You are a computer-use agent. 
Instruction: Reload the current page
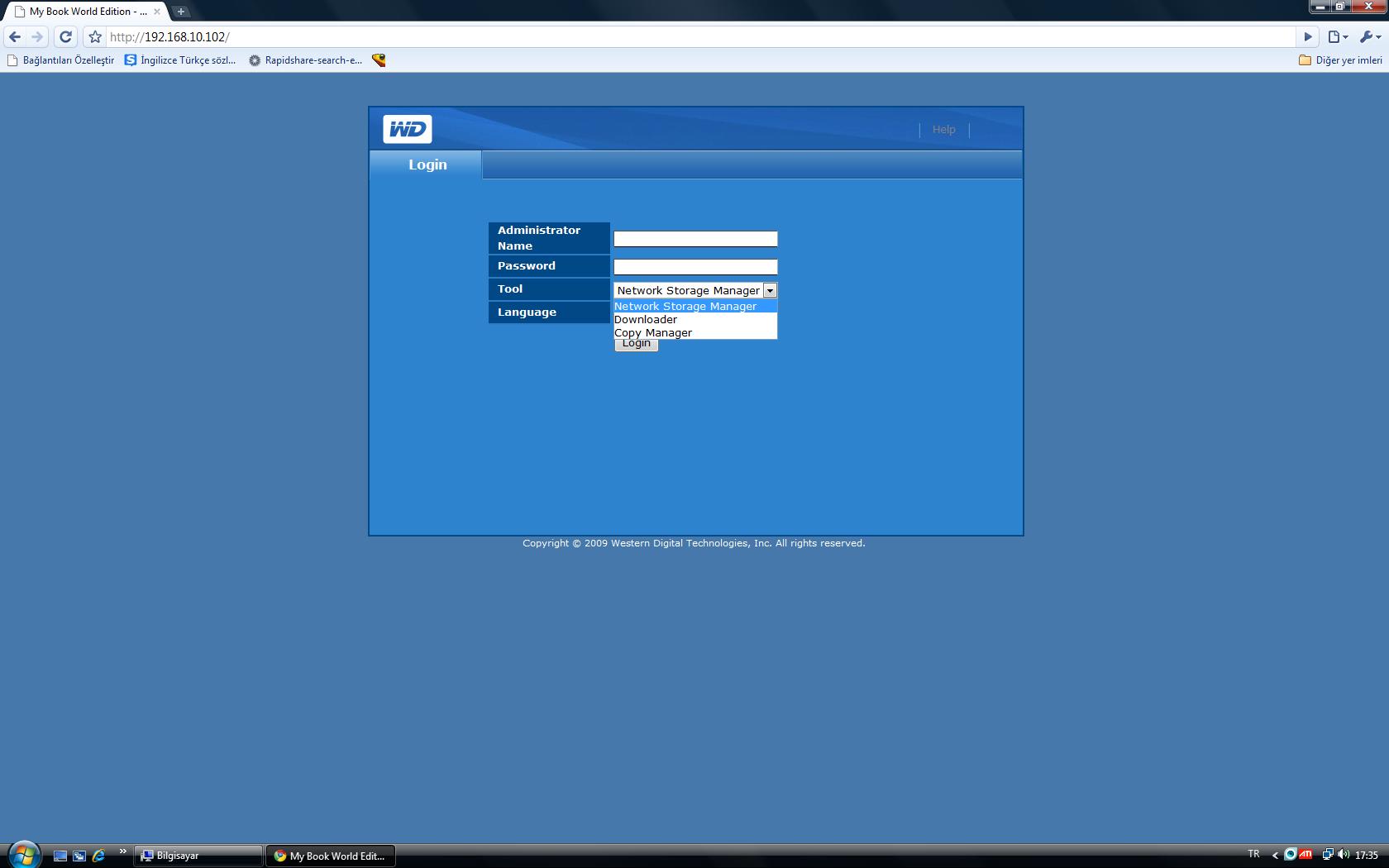pyautogui.click(x=66, y=36)
